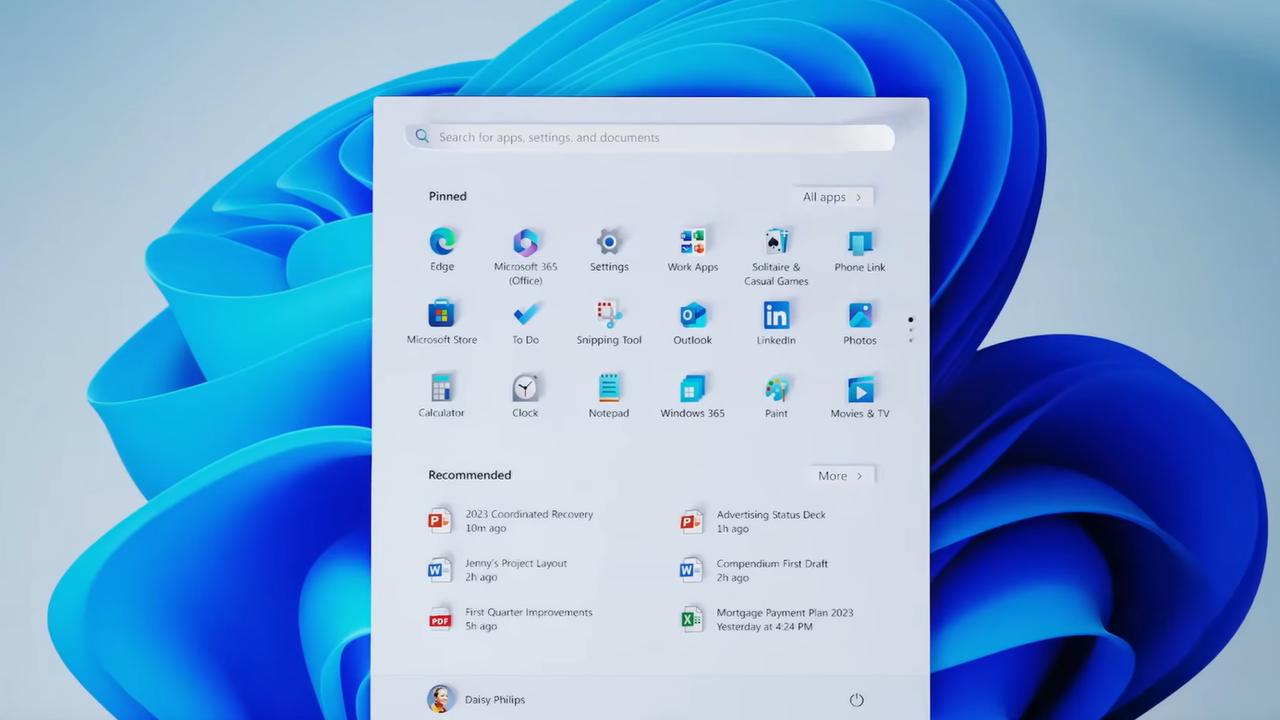The image size is (1280, 720).
Task: Open the Phone Link app
Action: click(x=860, y=250)
